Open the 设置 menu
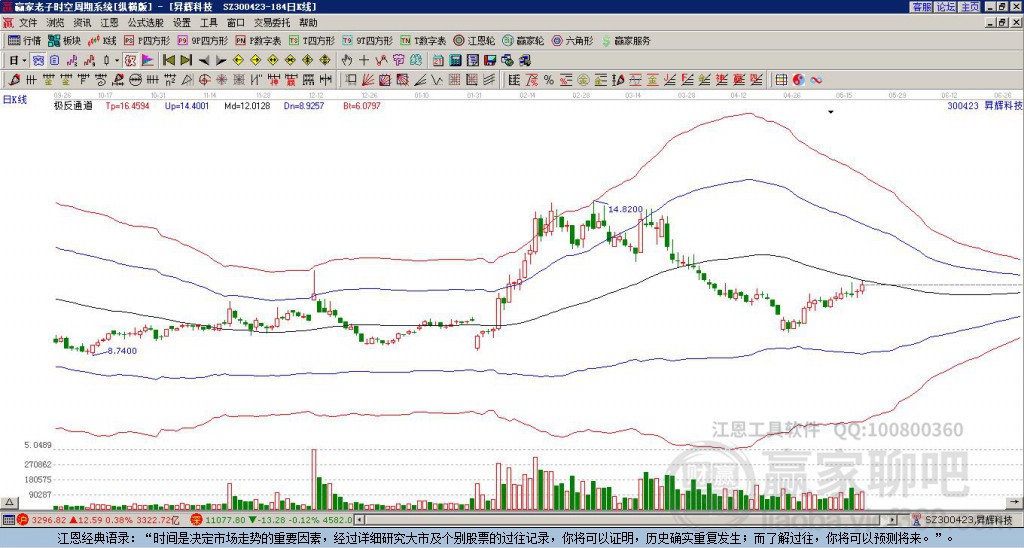This screenshot has width=1024, height=548. pyautogui.click(x=182, y=23)
